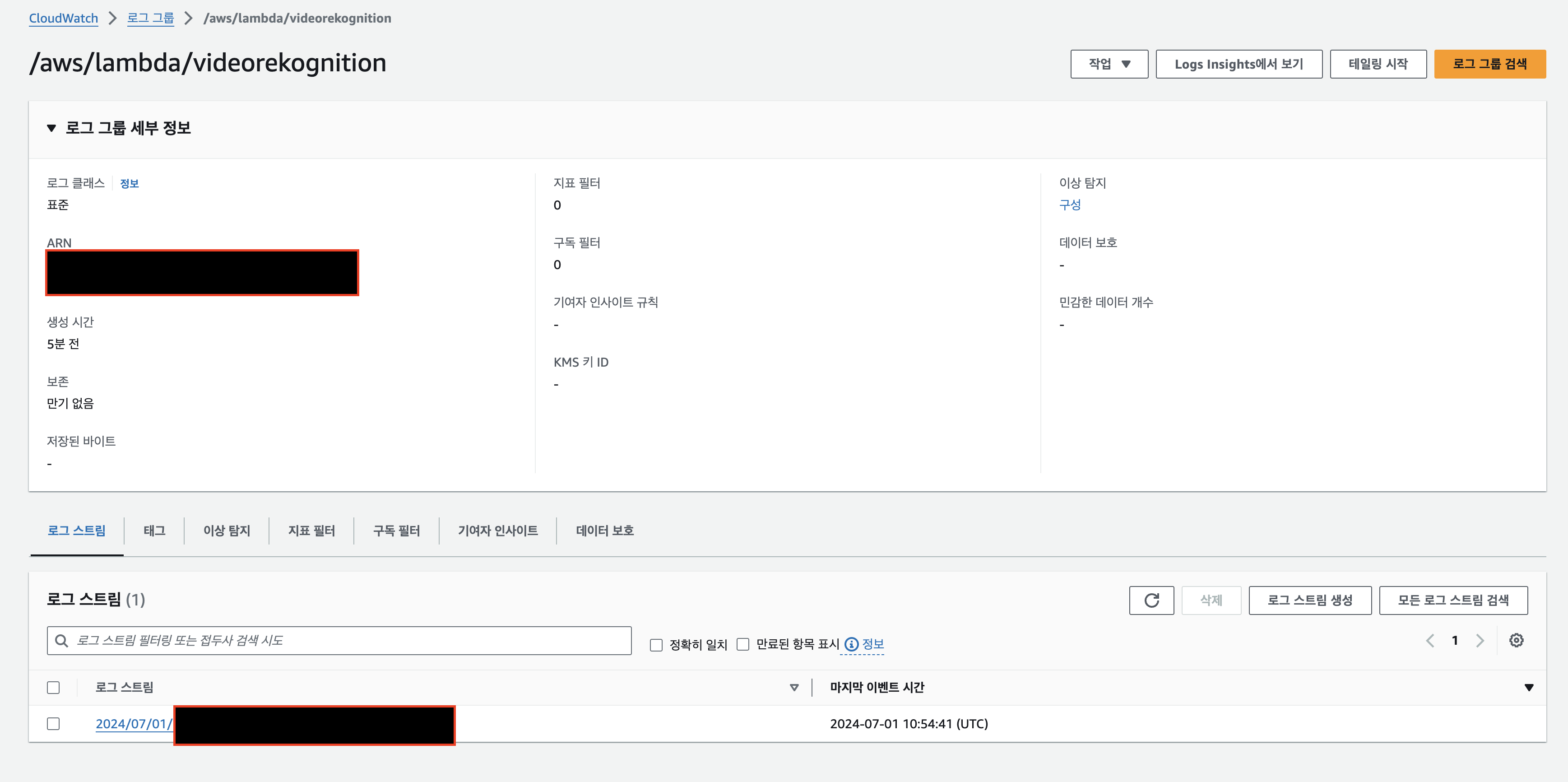Click the search magnifier icon
Image resolution: width=1568 pixels, height=782 pixels.
(61, 640)
